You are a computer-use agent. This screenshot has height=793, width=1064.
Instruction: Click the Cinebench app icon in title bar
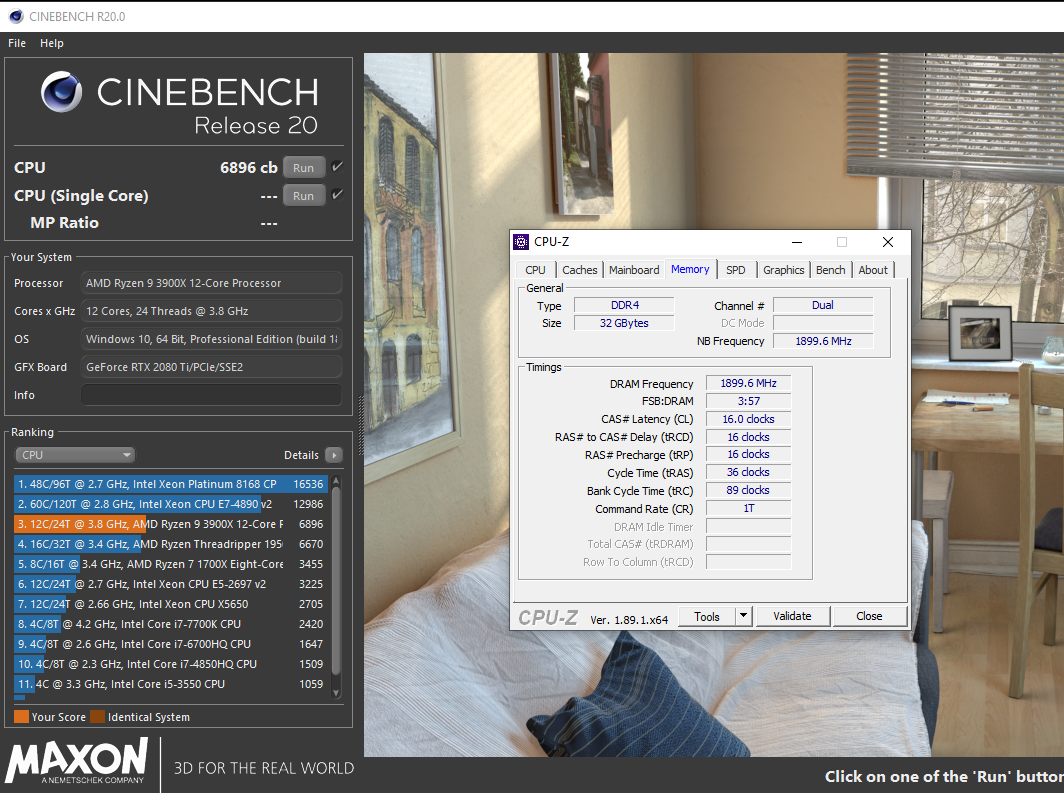(15, 16)
